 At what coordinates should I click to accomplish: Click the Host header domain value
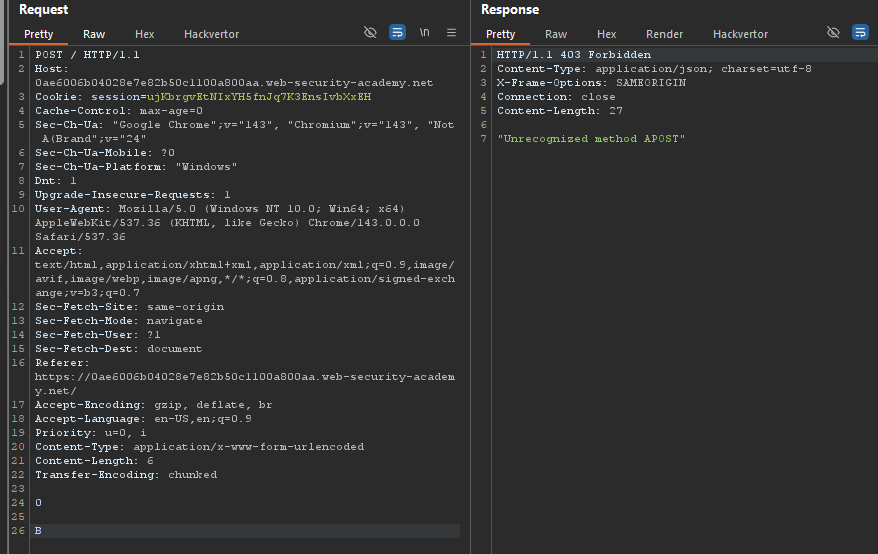pyautogui.click(x=234, y=83)
